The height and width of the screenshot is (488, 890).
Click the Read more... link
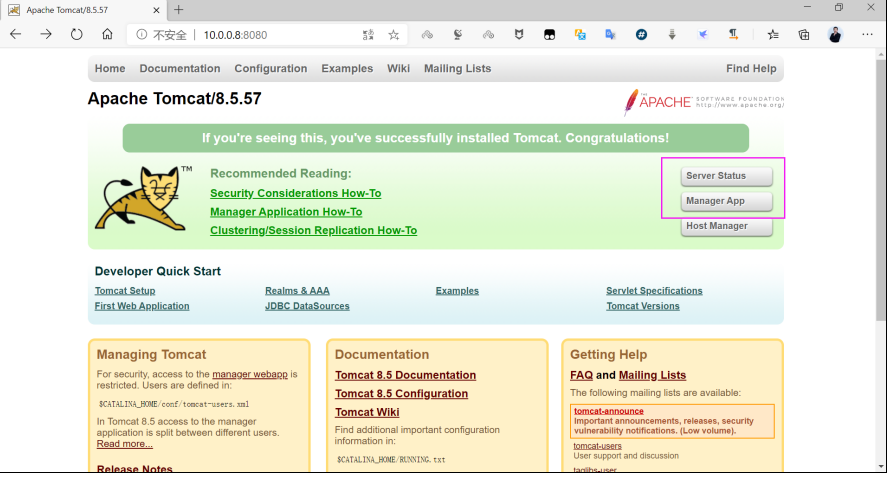click(124, 444)
